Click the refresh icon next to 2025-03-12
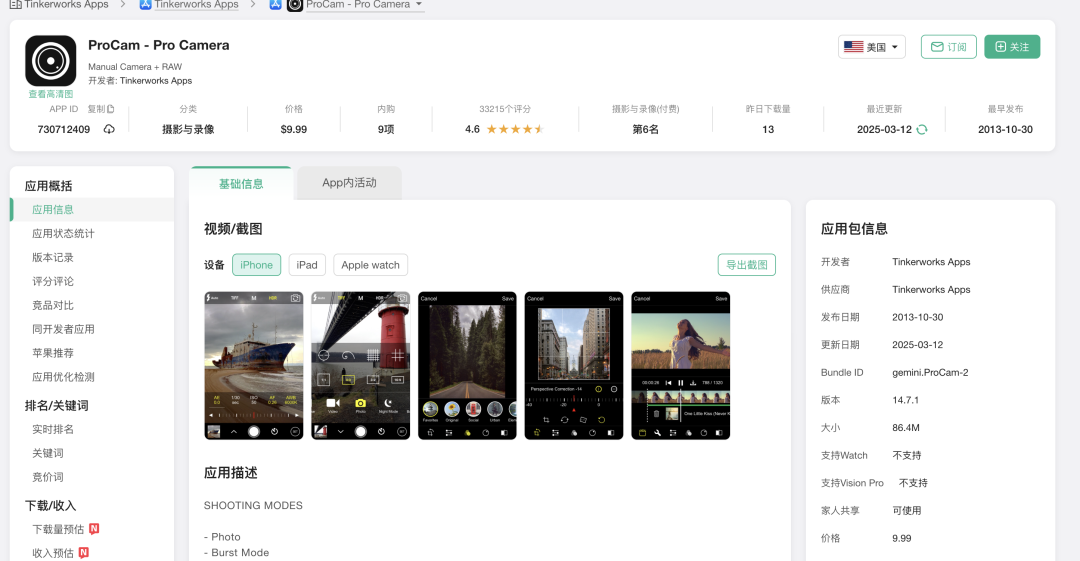This screenshot has height=561, width=1080. [x=922, y=130]
